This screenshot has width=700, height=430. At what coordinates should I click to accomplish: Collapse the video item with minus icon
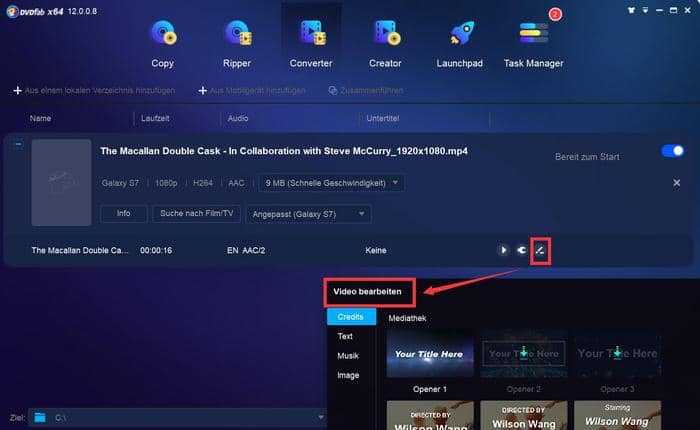click(18, 144)
